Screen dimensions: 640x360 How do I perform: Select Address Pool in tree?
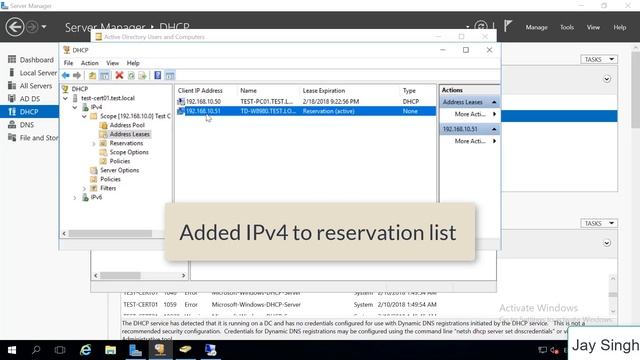point(127,125)
